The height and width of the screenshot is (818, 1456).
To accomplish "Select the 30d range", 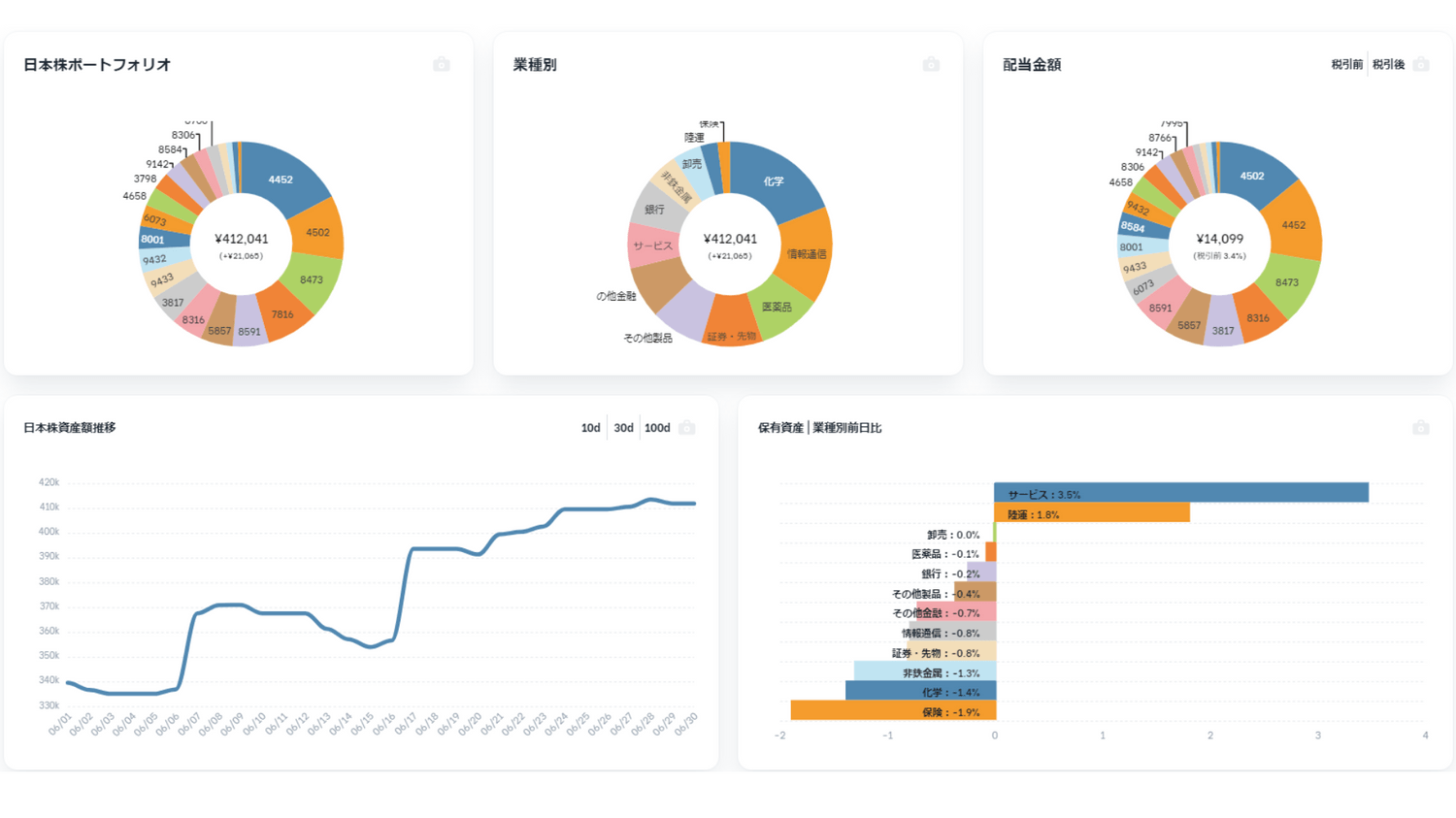I will [x=623, y=428].
